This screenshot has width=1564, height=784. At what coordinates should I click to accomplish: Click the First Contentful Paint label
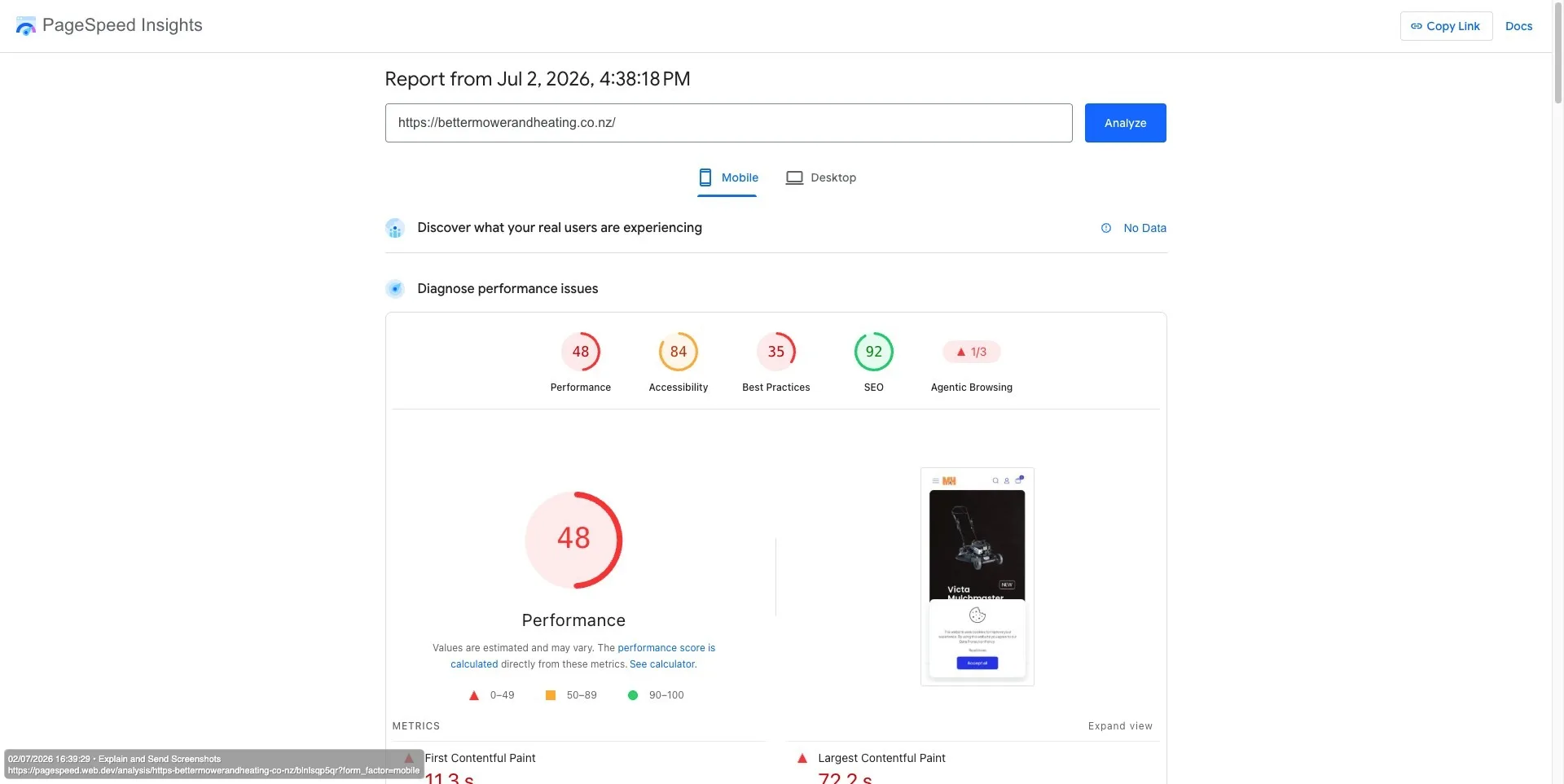tap(480, 758)
